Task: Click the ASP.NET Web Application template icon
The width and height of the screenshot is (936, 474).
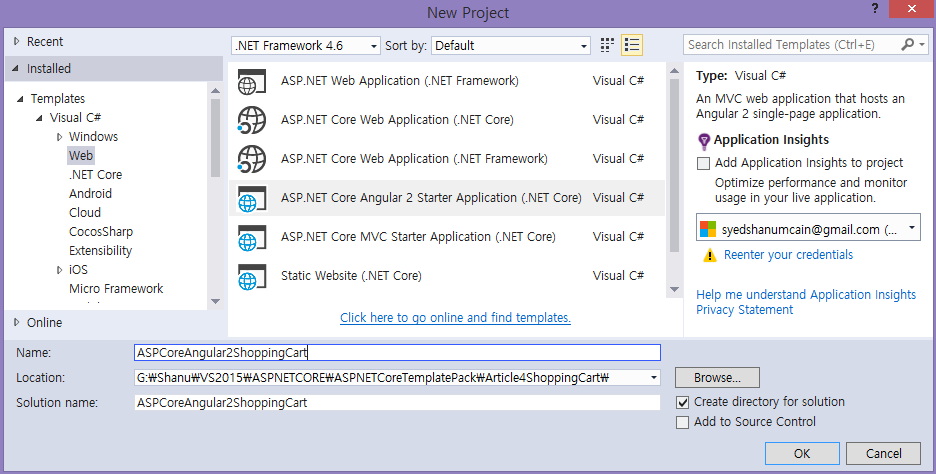Action: coord(251,81)
